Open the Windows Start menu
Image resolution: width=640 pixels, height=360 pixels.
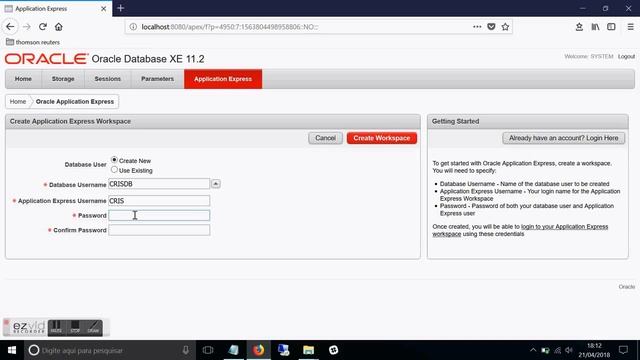[x=12, y=350]
